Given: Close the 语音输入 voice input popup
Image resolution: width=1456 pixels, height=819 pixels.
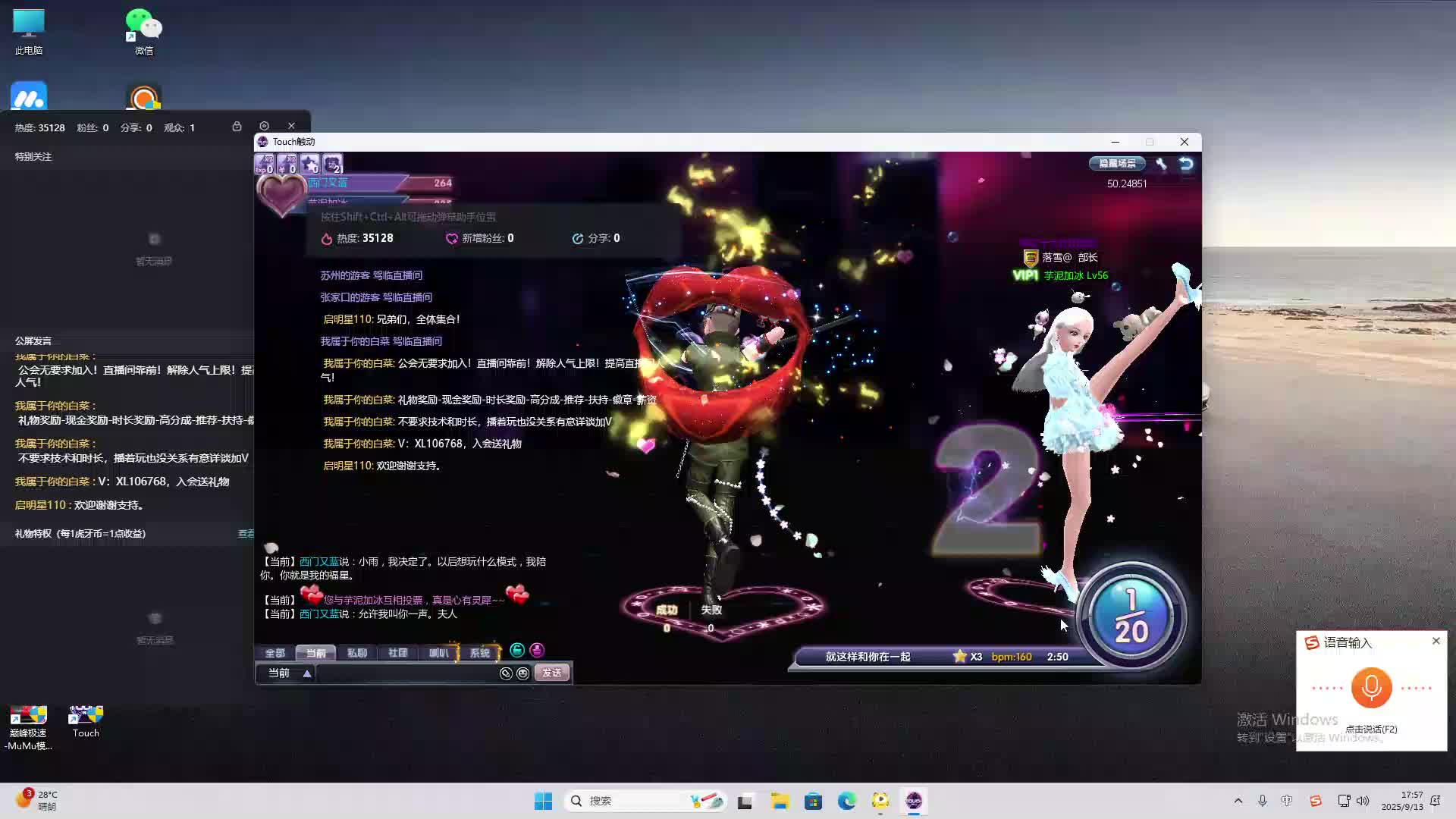Looking at the screenshot, I should 1436,641.
